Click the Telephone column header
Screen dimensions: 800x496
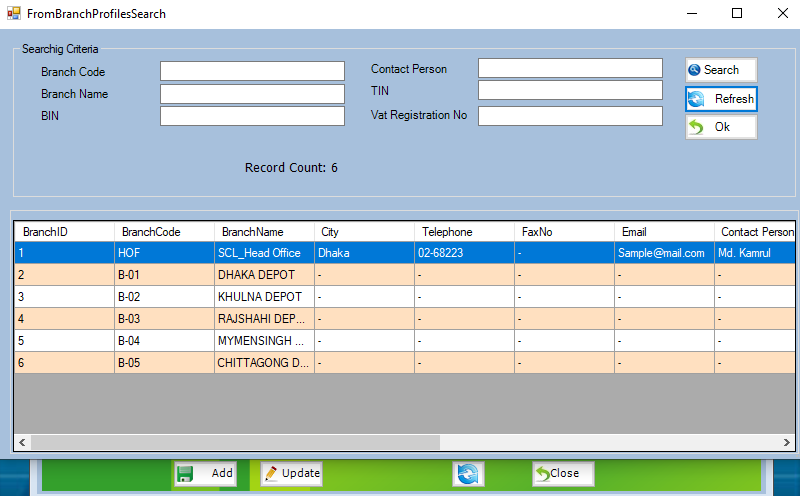464,232
